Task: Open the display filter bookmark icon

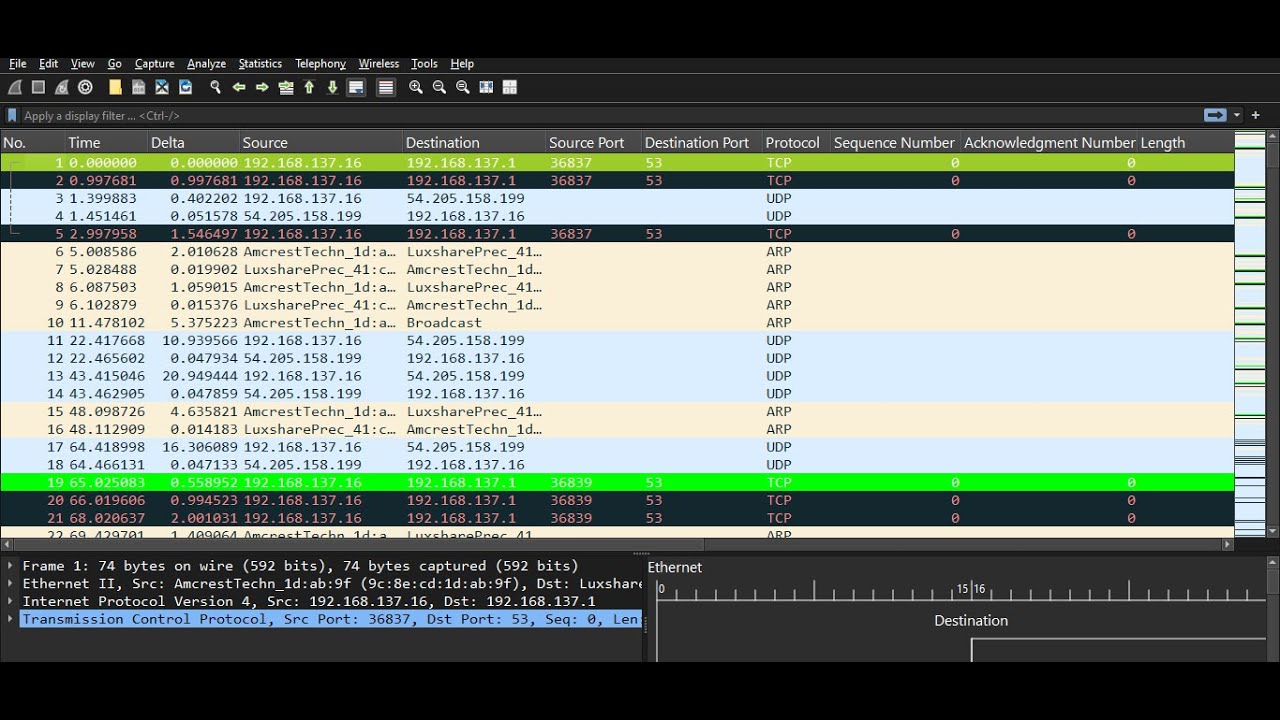Action: point(12,115)
